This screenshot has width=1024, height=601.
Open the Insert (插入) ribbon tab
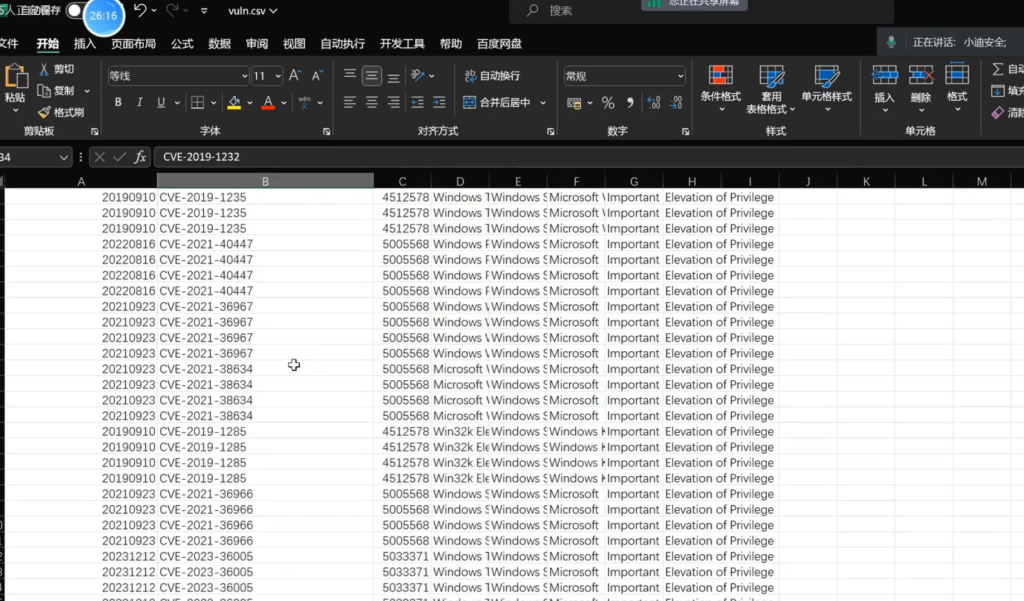(85, 44)
